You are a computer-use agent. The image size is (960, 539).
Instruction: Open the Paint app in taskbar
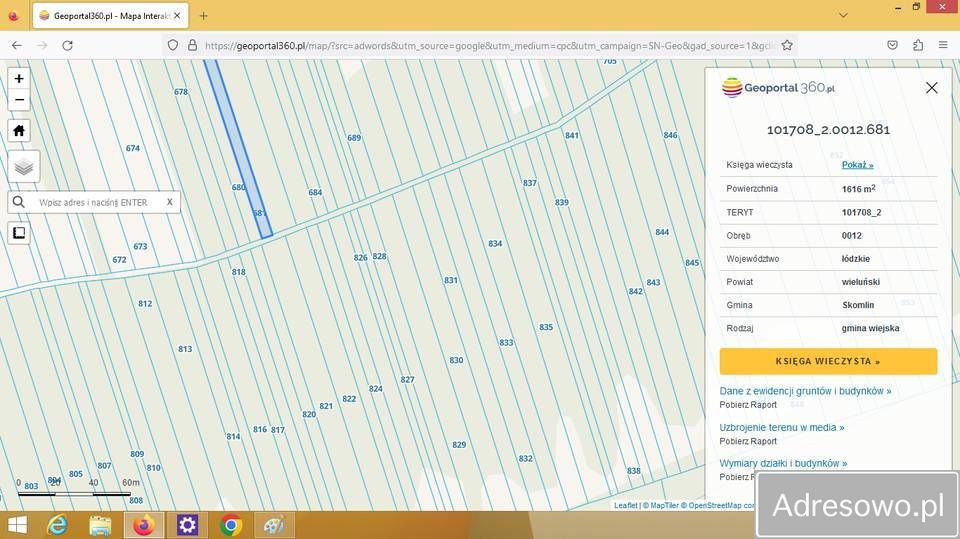[x=274, y=526]
